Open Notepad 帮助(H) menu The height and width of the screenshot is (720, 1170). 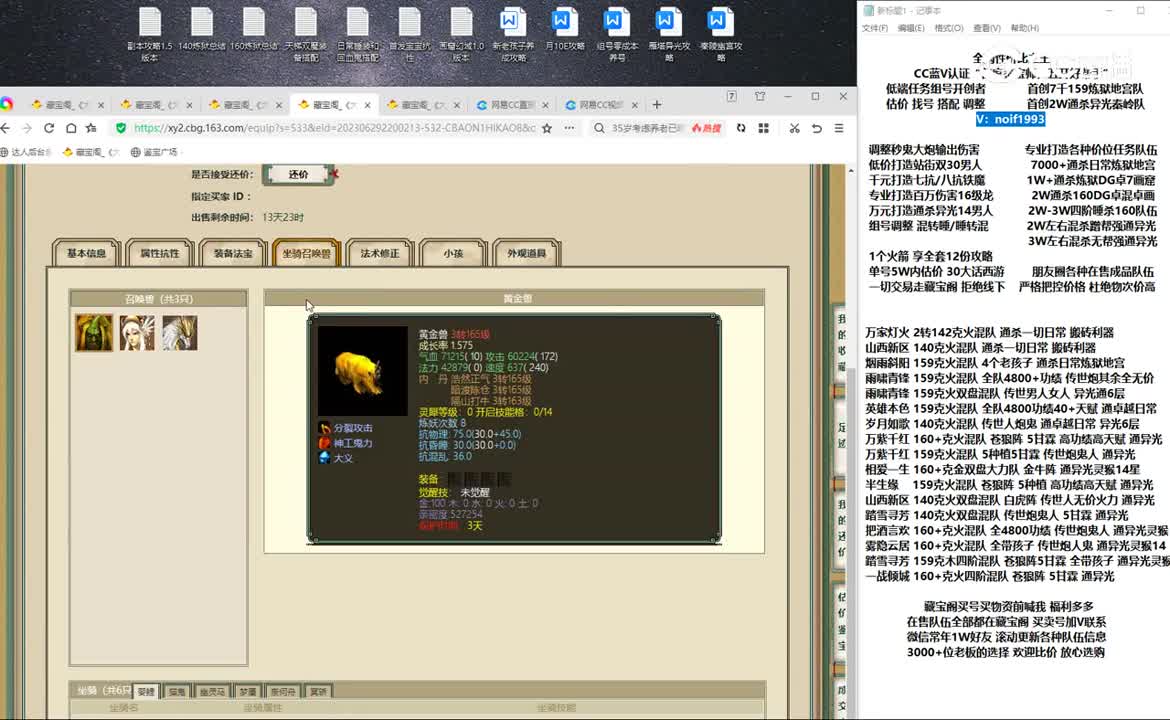click(1024, 28)
